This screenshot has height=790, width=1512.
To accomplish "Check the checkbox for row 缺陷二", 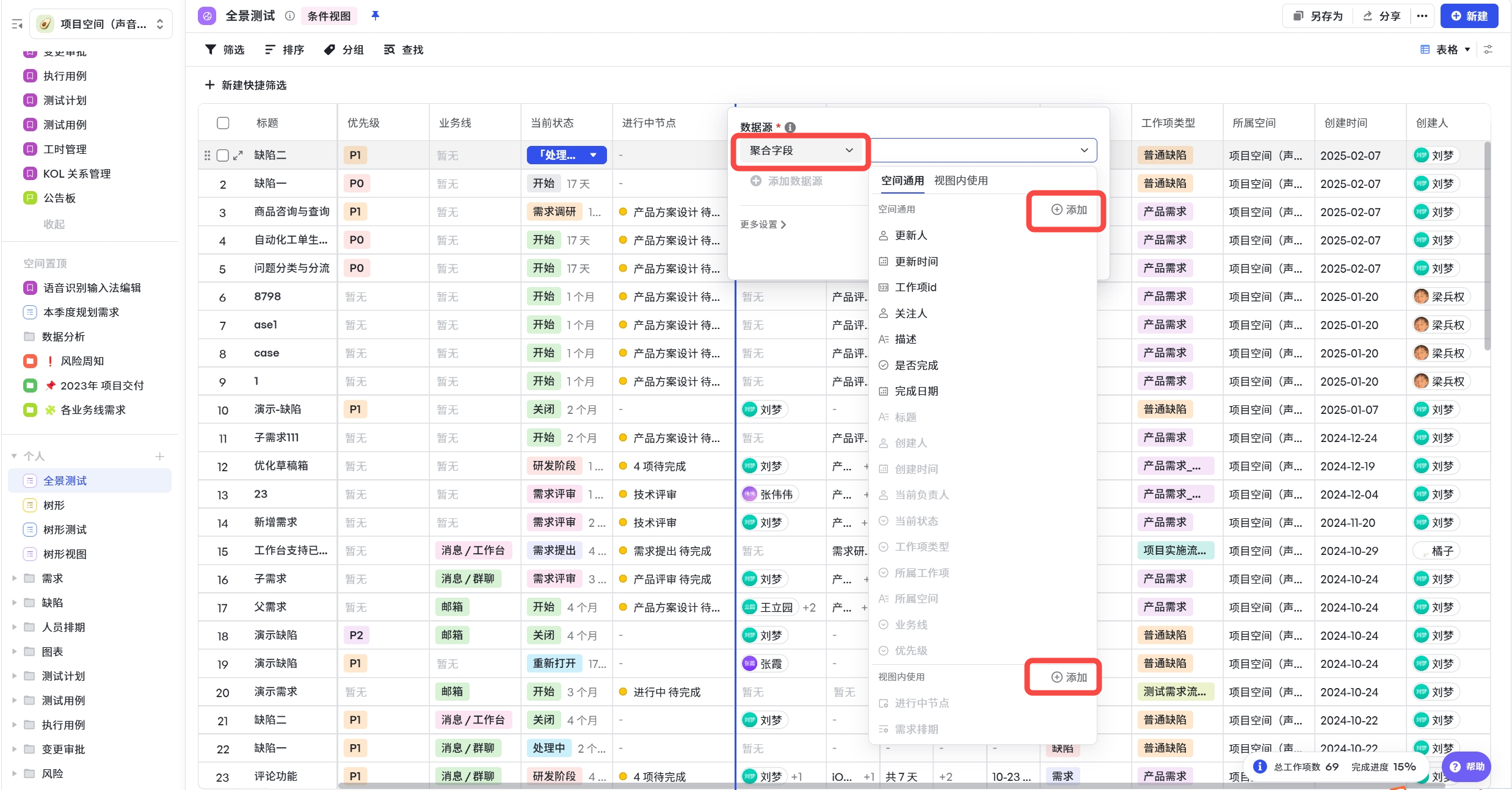I will pos(223,156).
